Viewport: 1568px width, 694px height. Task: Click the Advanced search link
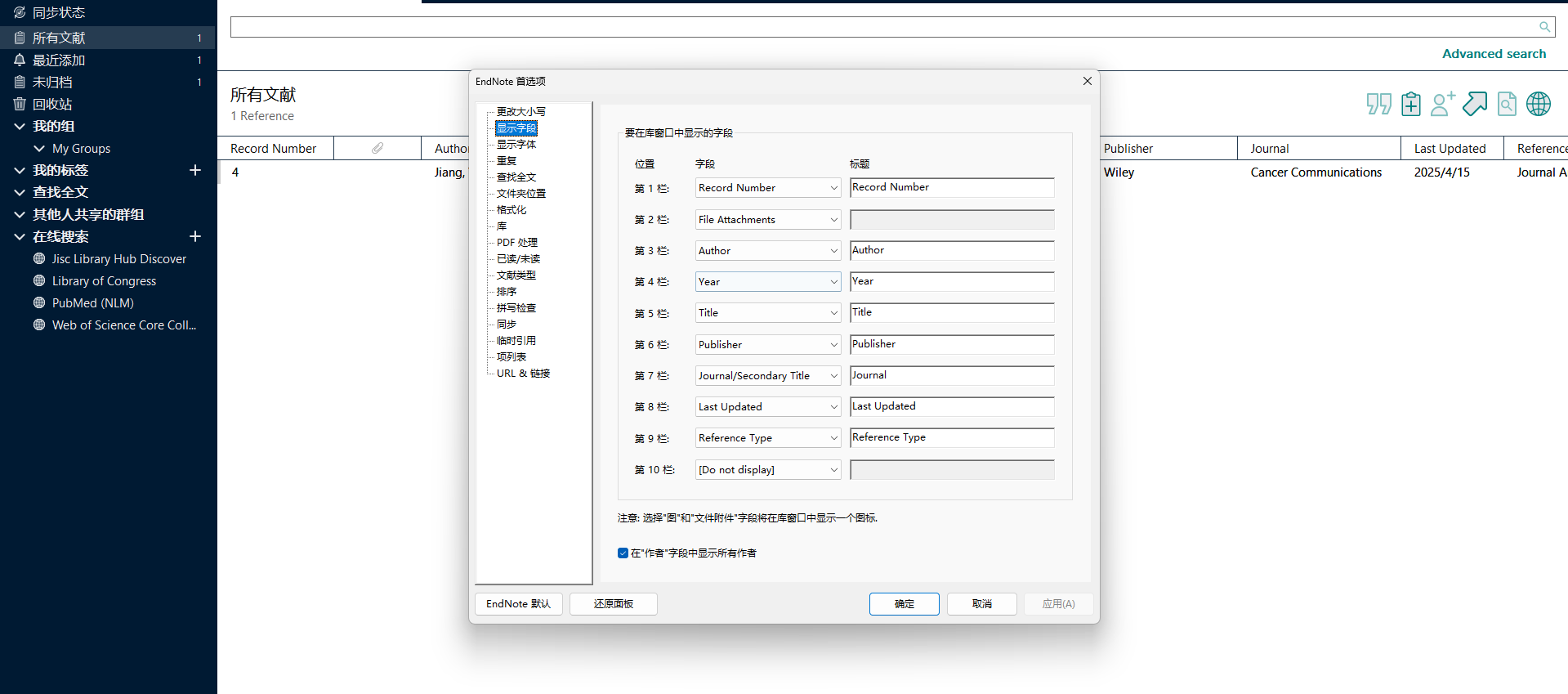click(x=1494, y=54)
